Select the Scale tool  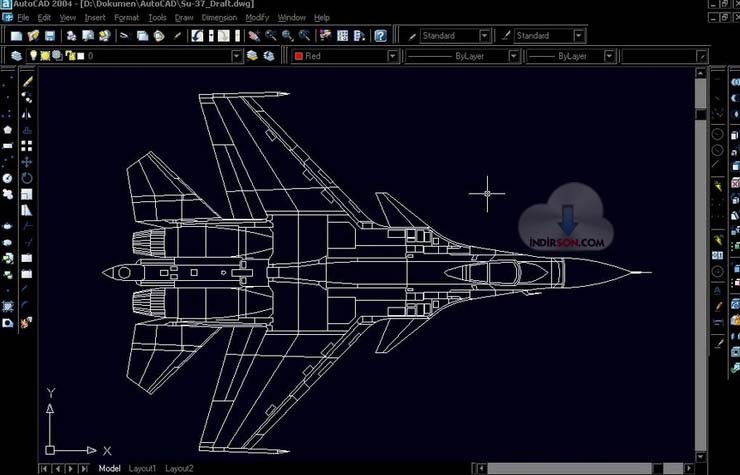27,194
